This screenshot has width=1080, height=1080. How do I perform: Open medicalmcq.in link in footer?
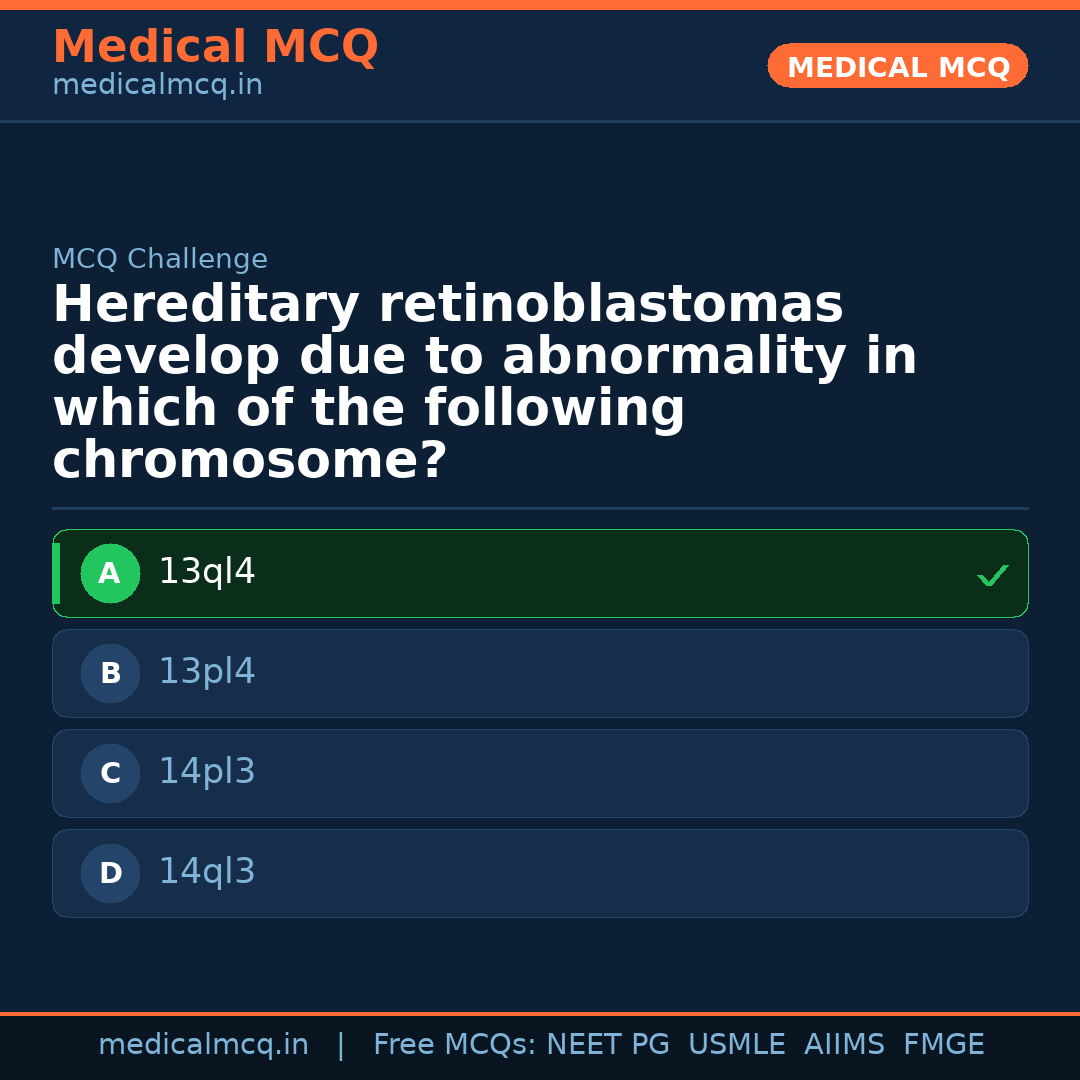click(x=203, y=1045)
